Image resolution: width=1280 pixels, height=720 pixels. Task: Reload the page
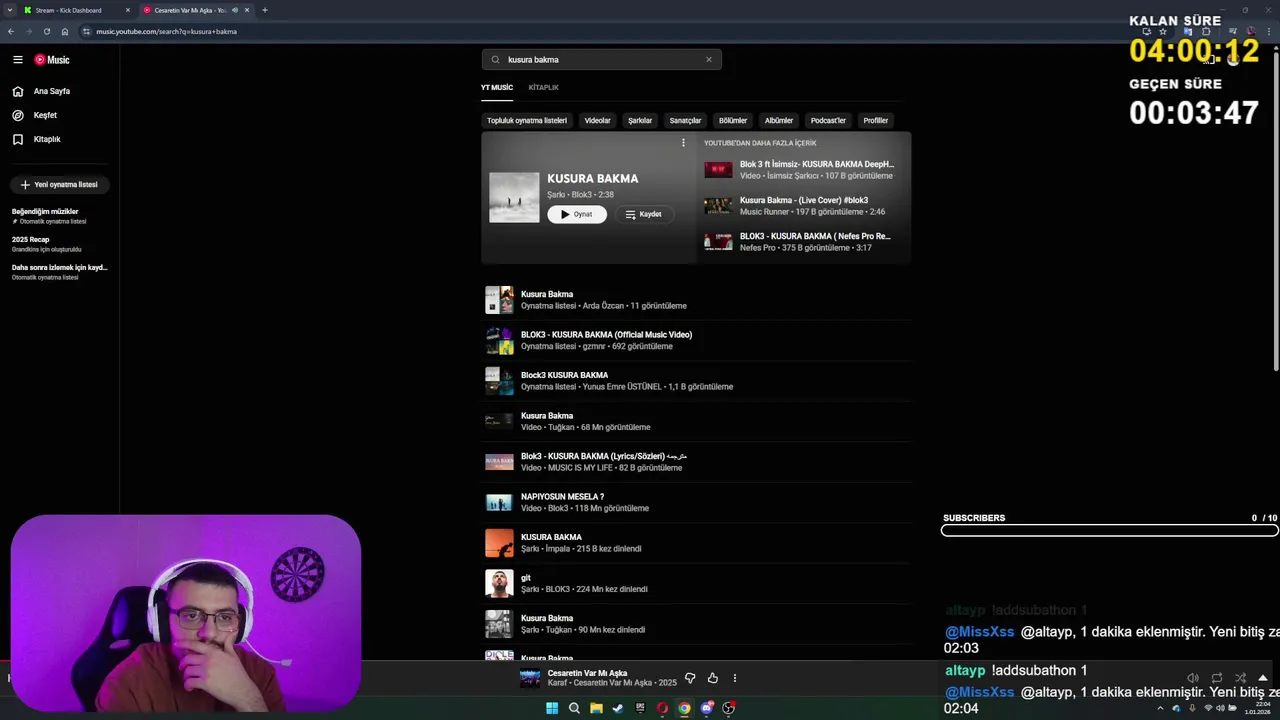tap(46, 31)
